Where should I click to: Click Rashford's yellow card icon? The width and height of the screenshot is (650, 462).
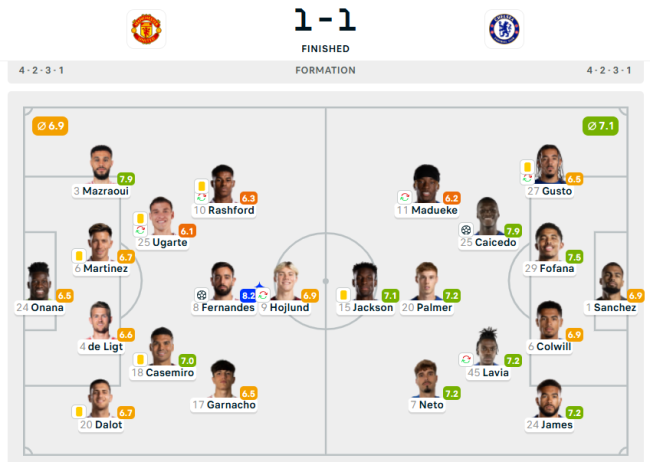[201, 185]
